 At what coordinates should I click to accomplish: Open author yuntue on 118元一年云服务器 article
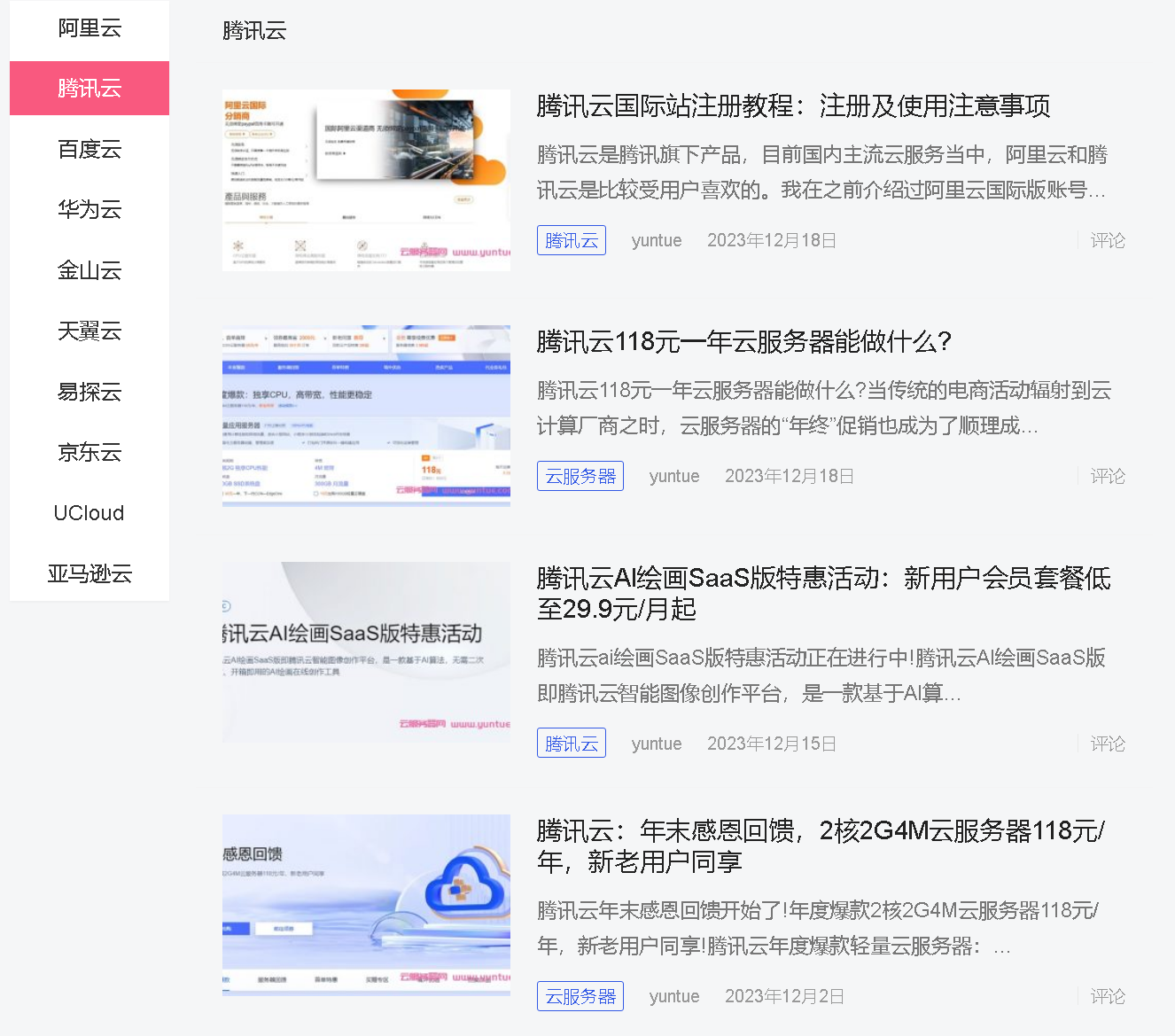pyautogui.click(x=674, y=476)
